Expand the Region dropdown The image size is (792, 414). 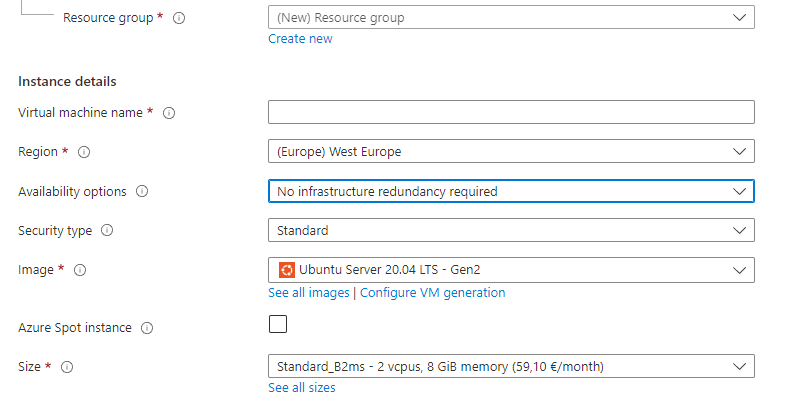[x=510, y=152]
